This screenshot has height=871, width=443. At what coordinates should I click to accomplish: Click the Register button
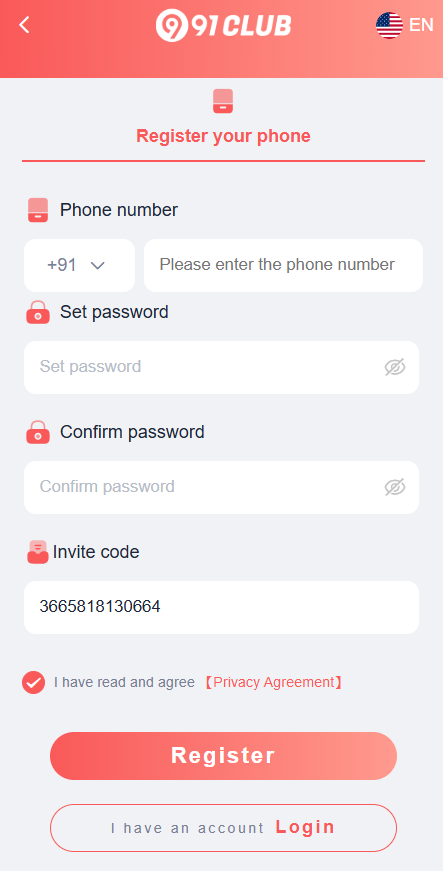click(223, 756)
